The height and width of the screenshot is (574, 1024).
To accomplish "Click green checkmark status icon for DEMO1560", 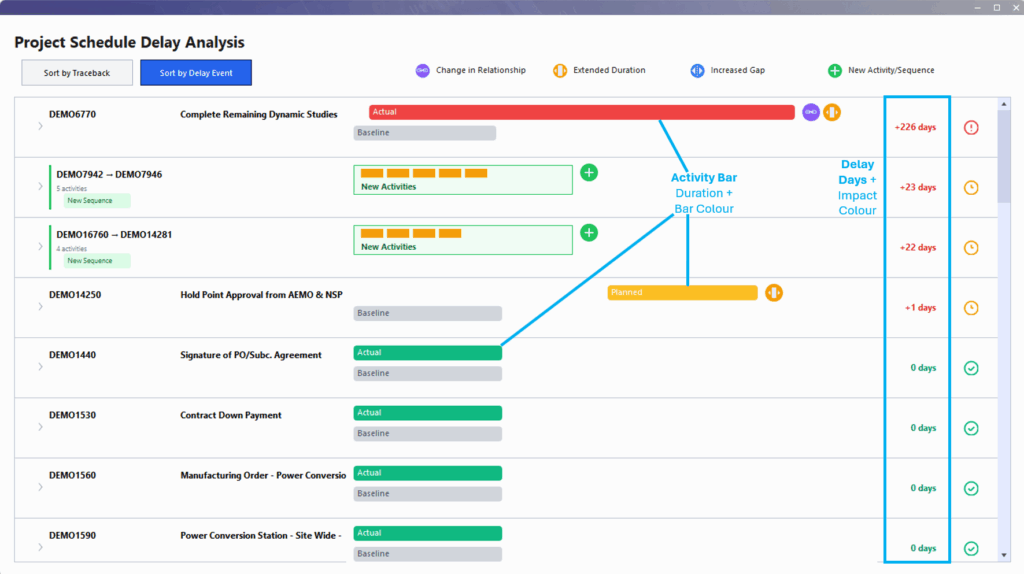I will (971, 488).
